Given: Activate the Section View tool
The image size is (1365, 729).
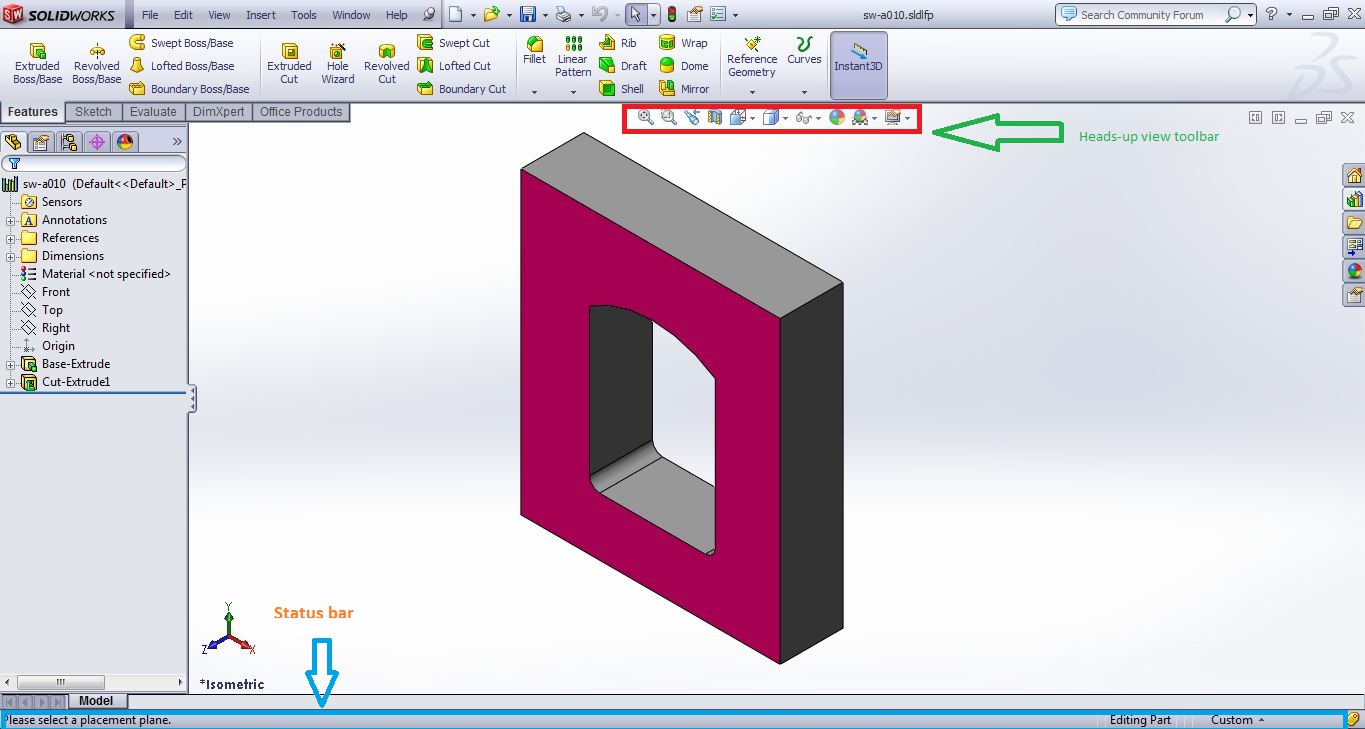Looking at the screenshot, I should tap(713, 117).
